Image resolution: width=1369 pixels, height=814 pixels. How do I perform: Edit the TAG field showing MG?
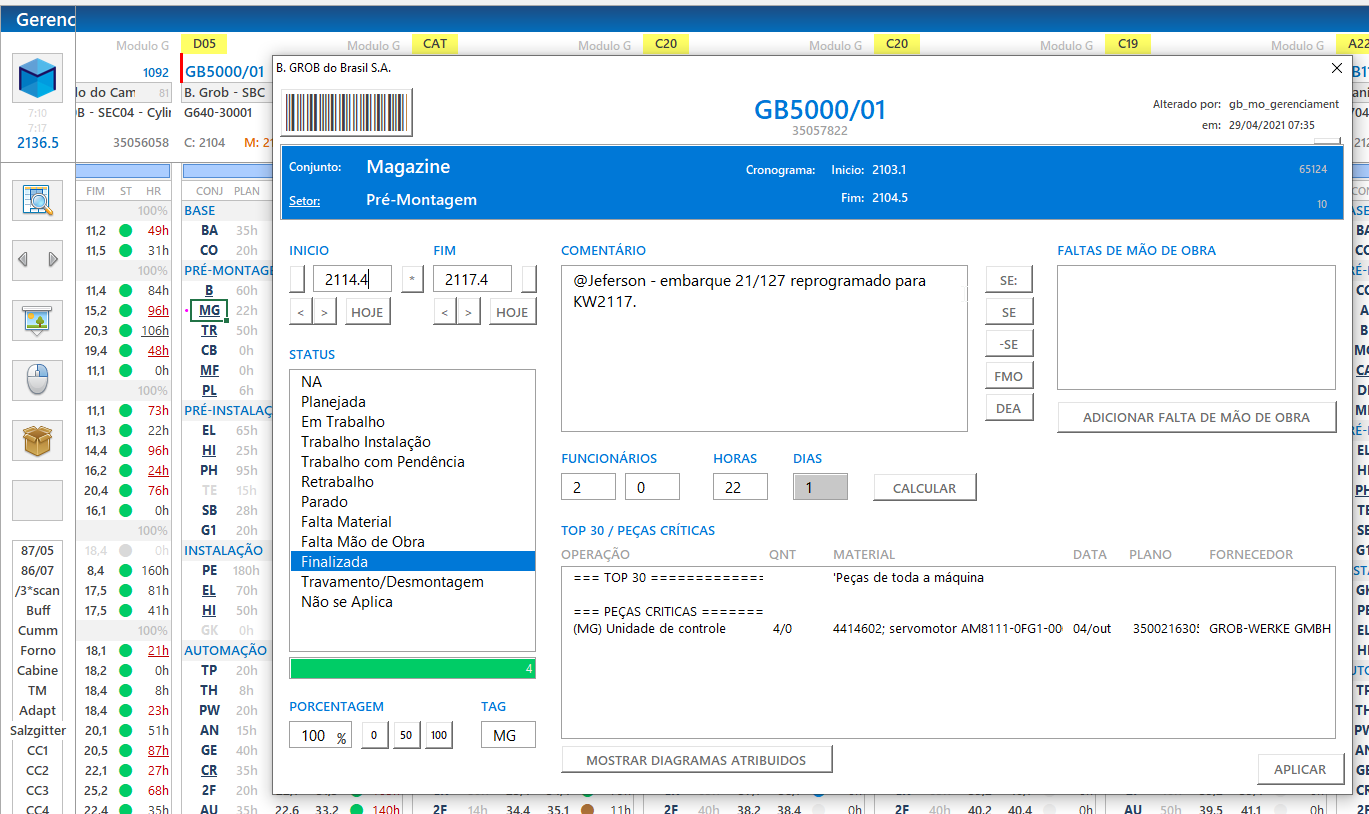[x=508, y=735]
